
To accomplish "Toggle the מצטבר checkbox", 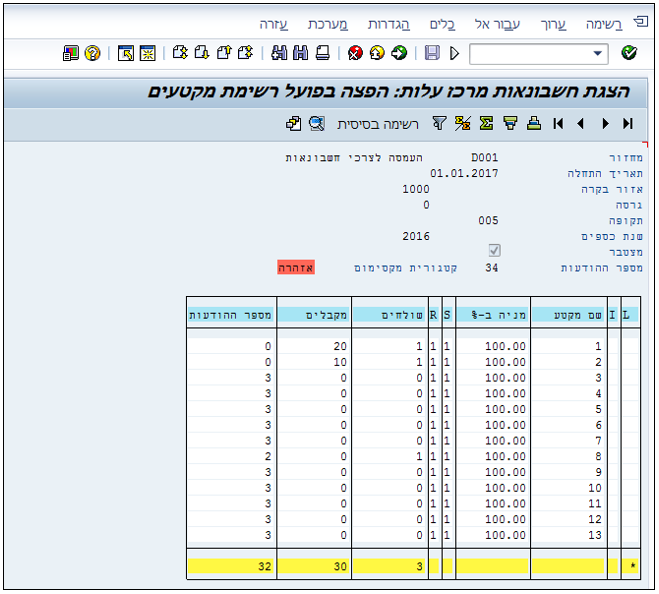I will (x=495, y=251).
